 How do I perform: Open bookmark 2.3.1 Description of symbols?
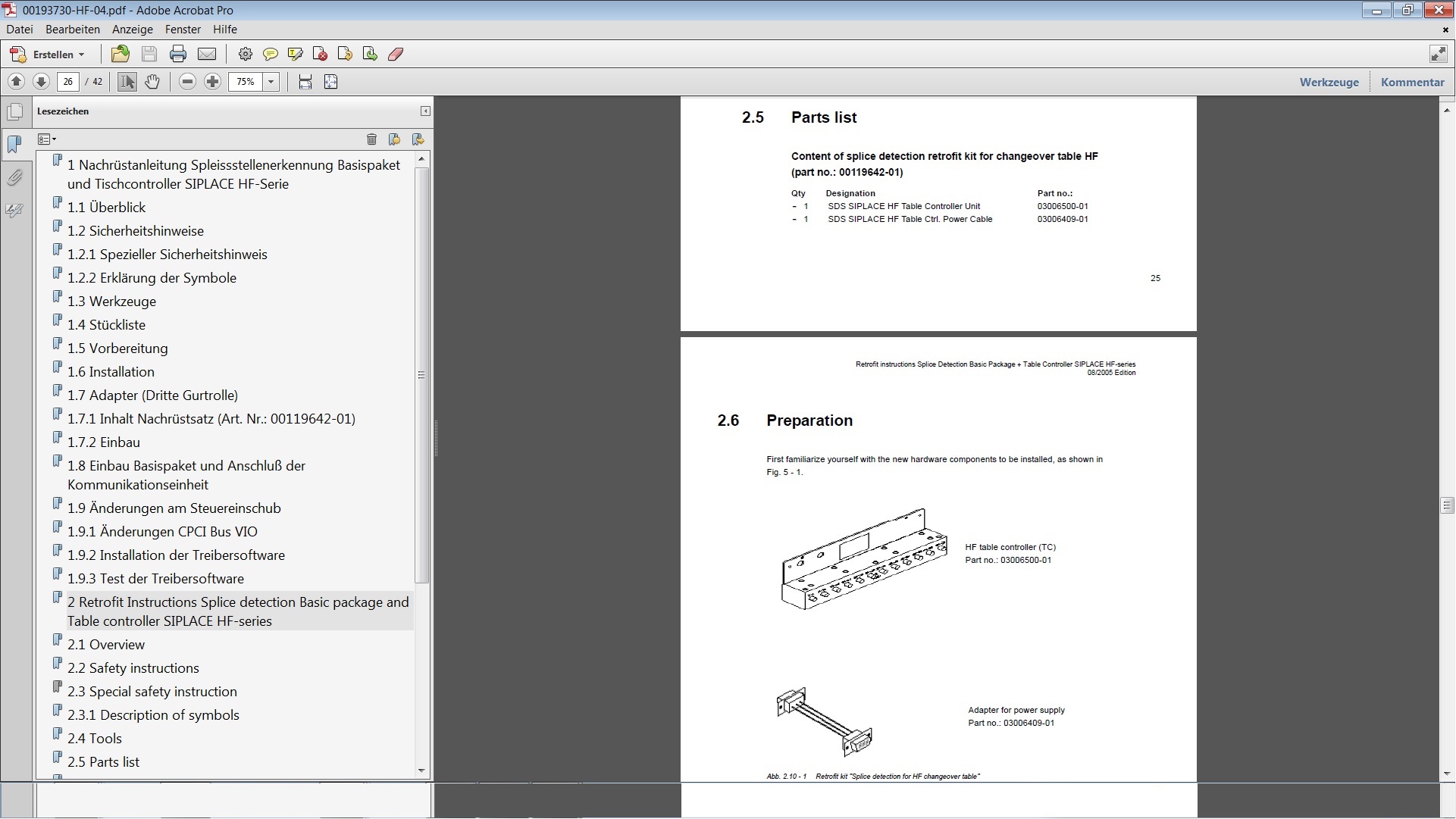coord(153,715)
